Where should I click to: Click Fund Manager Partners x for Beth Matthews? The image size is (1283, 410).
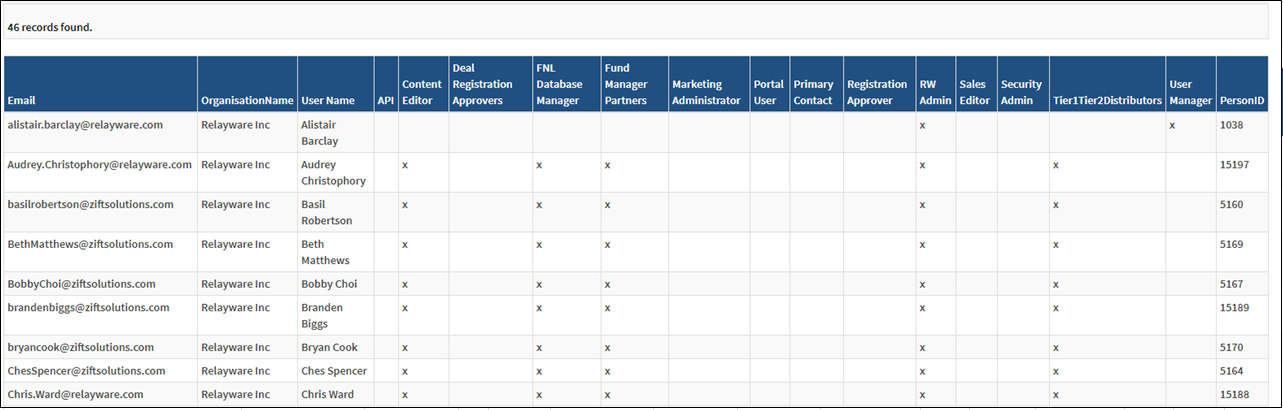pos(608,245)
